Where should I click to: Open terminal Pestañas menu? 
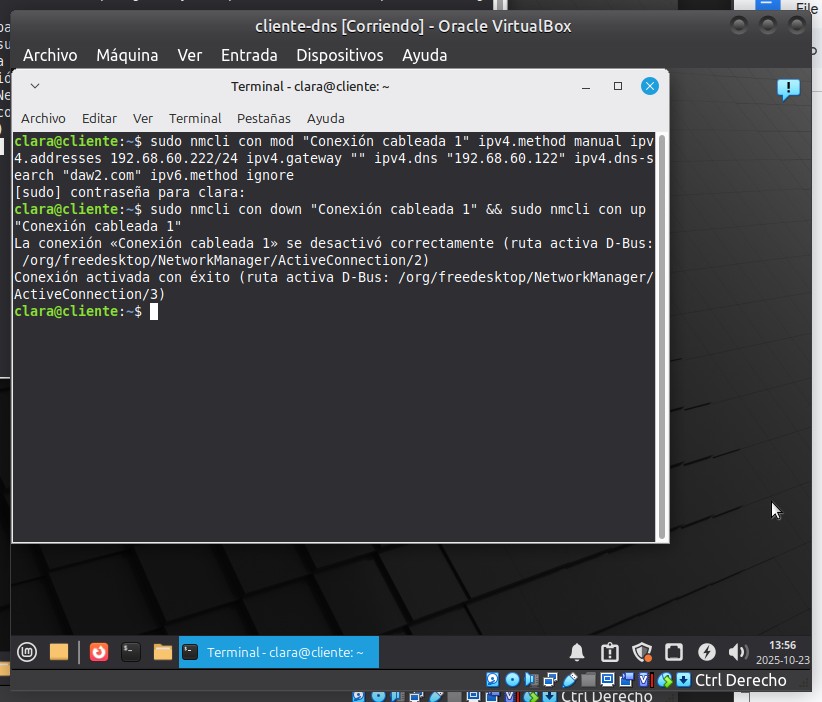264,118
